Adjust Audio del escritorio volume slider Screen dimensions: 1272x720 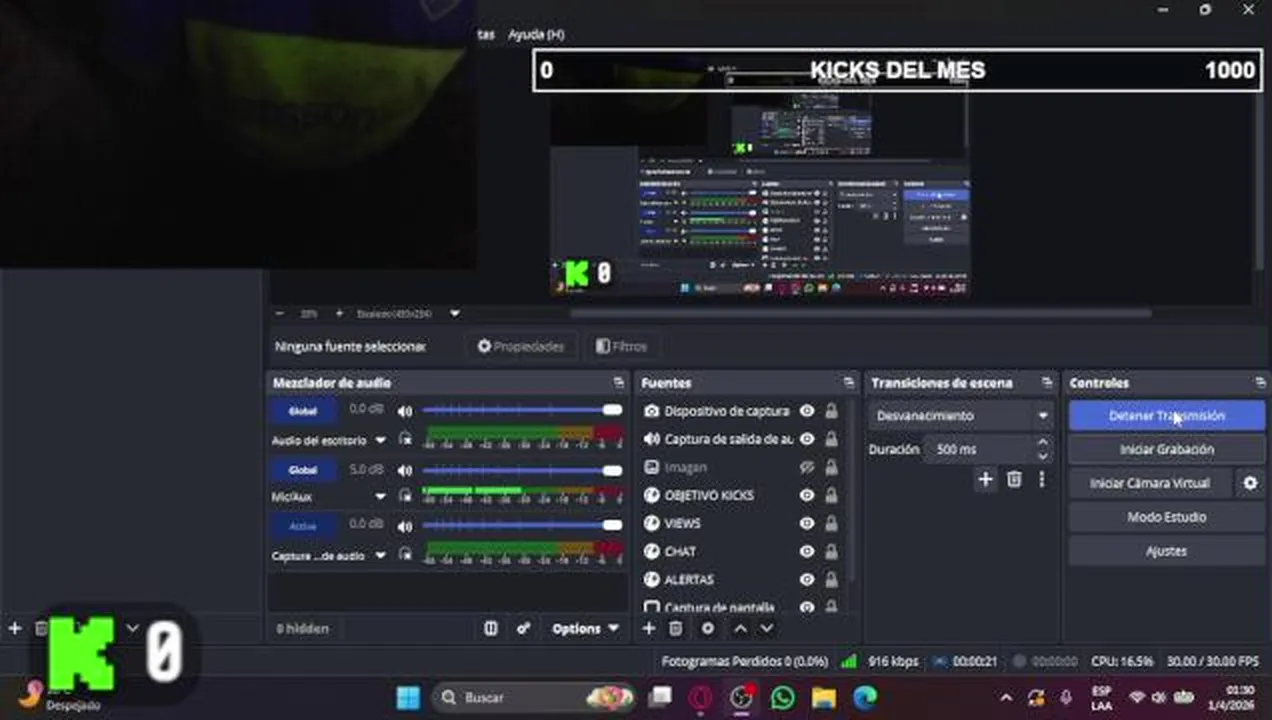pyautogui.click(x=522, y=410)
